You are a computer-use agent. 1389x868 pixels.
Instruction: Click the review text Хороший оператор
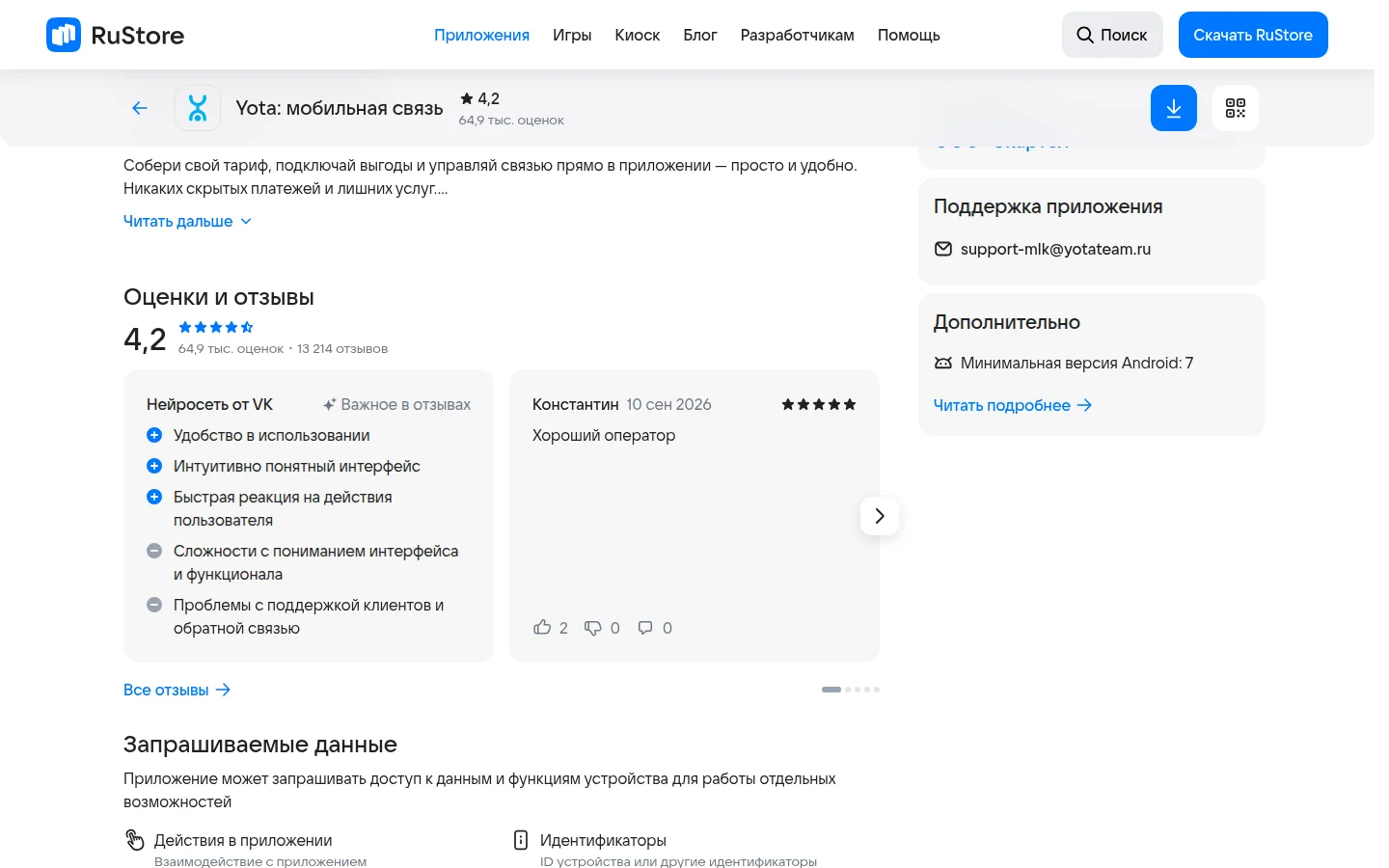pos(604,435)
